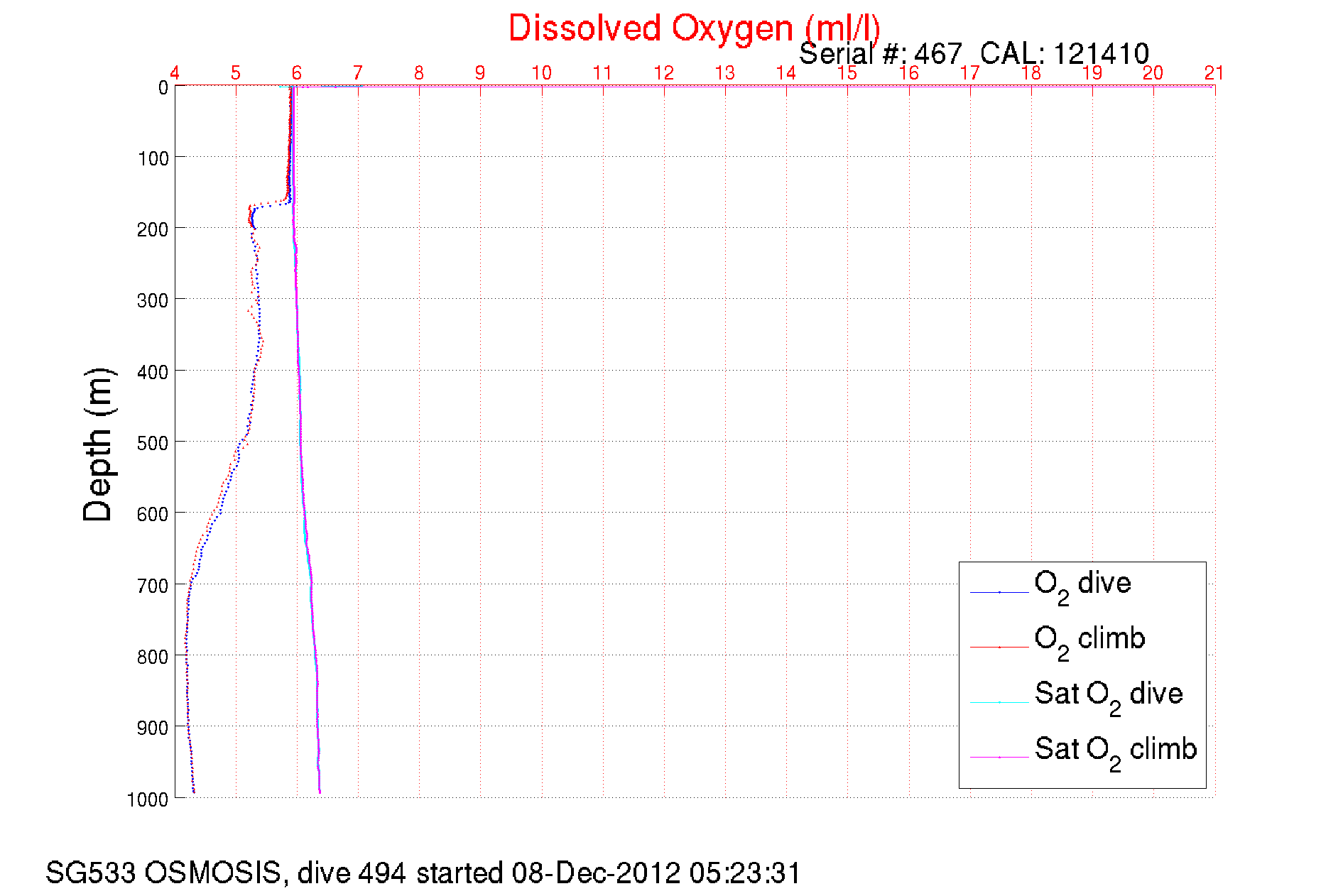Click the depth tick label 400

click(x=153, y=372)
